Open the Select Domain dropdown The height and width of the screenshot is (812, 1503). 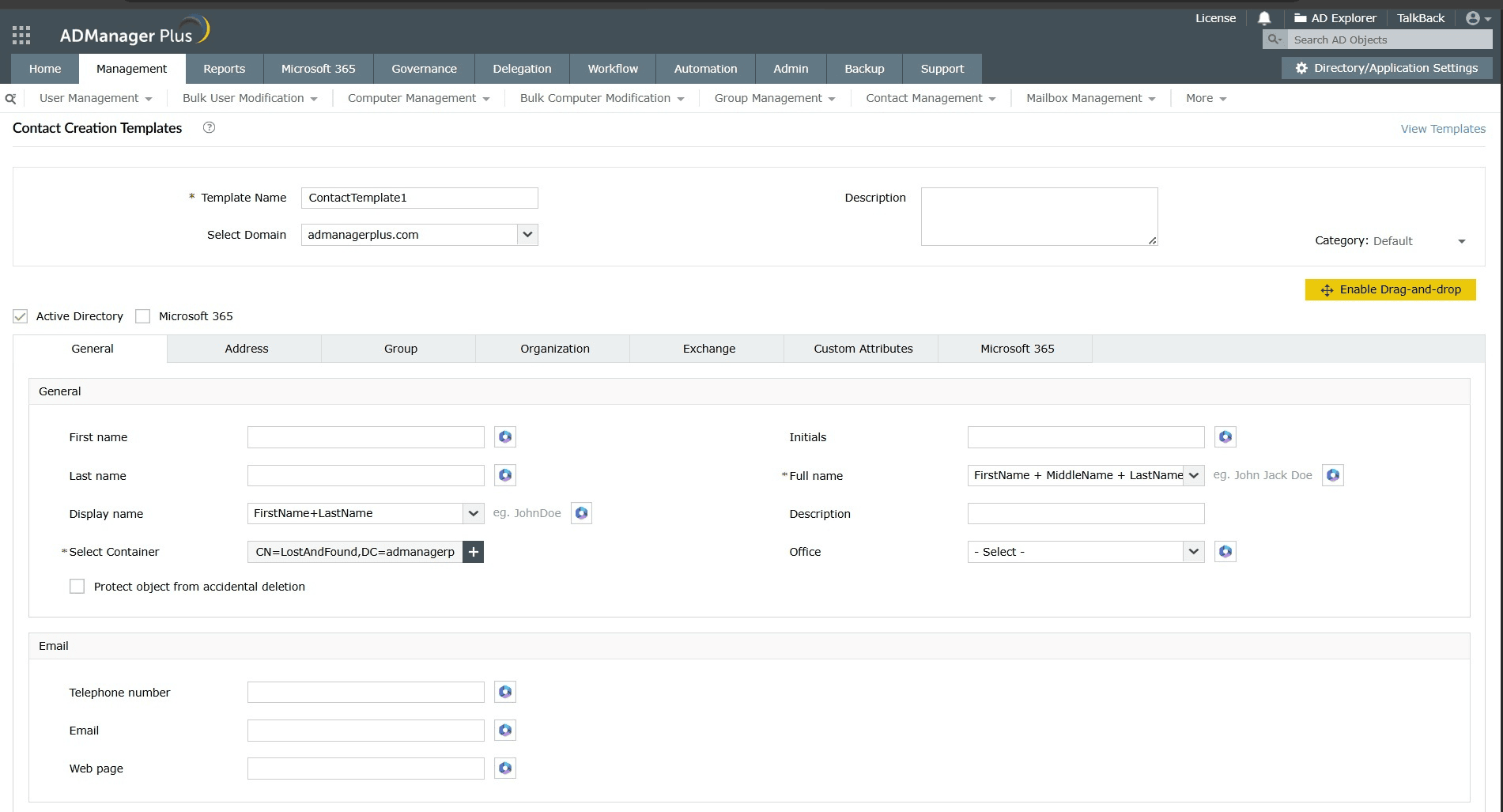click(x=527, y=234)
